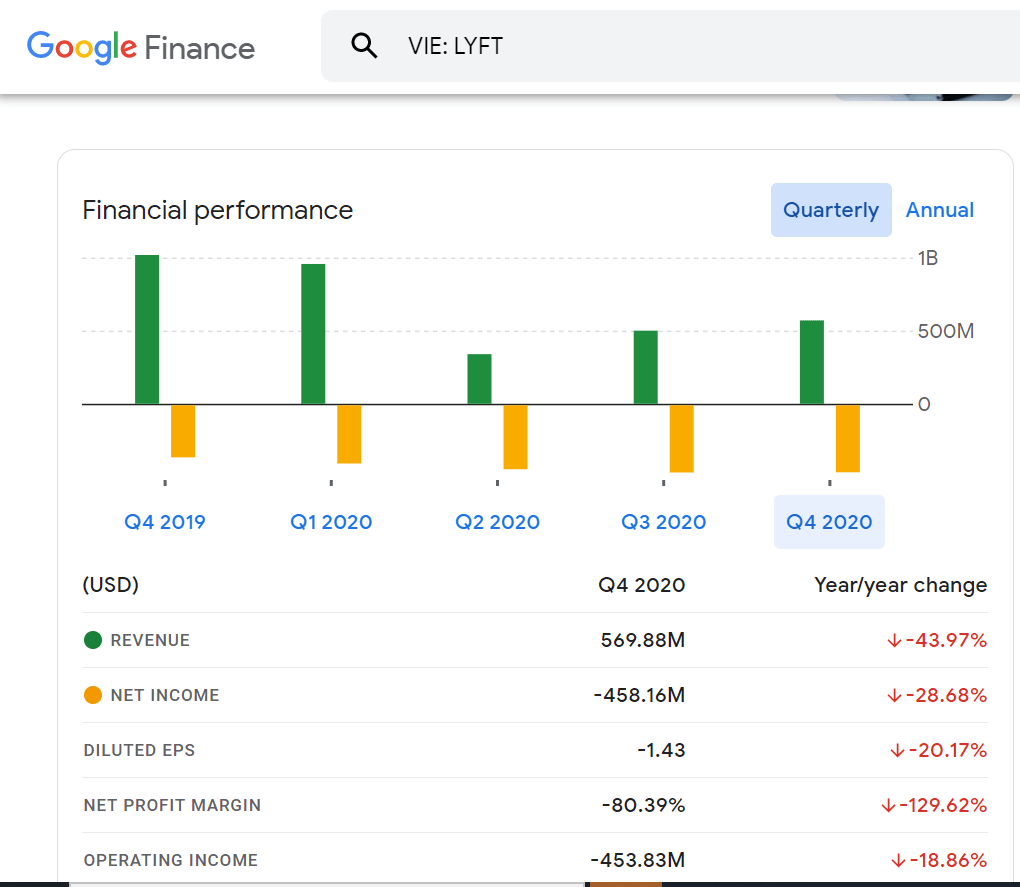Click the green Revenue legend dot
Viewport: 1020px width, 887px height.
93,640
